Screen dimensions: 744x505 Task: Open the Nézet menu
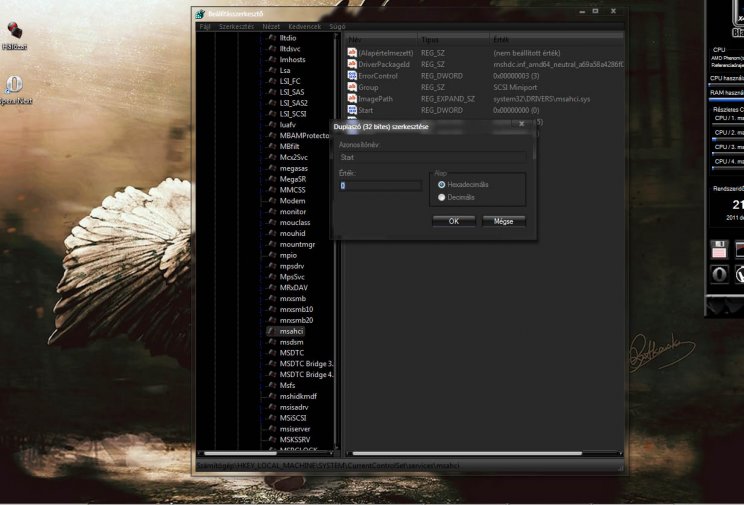271,27
